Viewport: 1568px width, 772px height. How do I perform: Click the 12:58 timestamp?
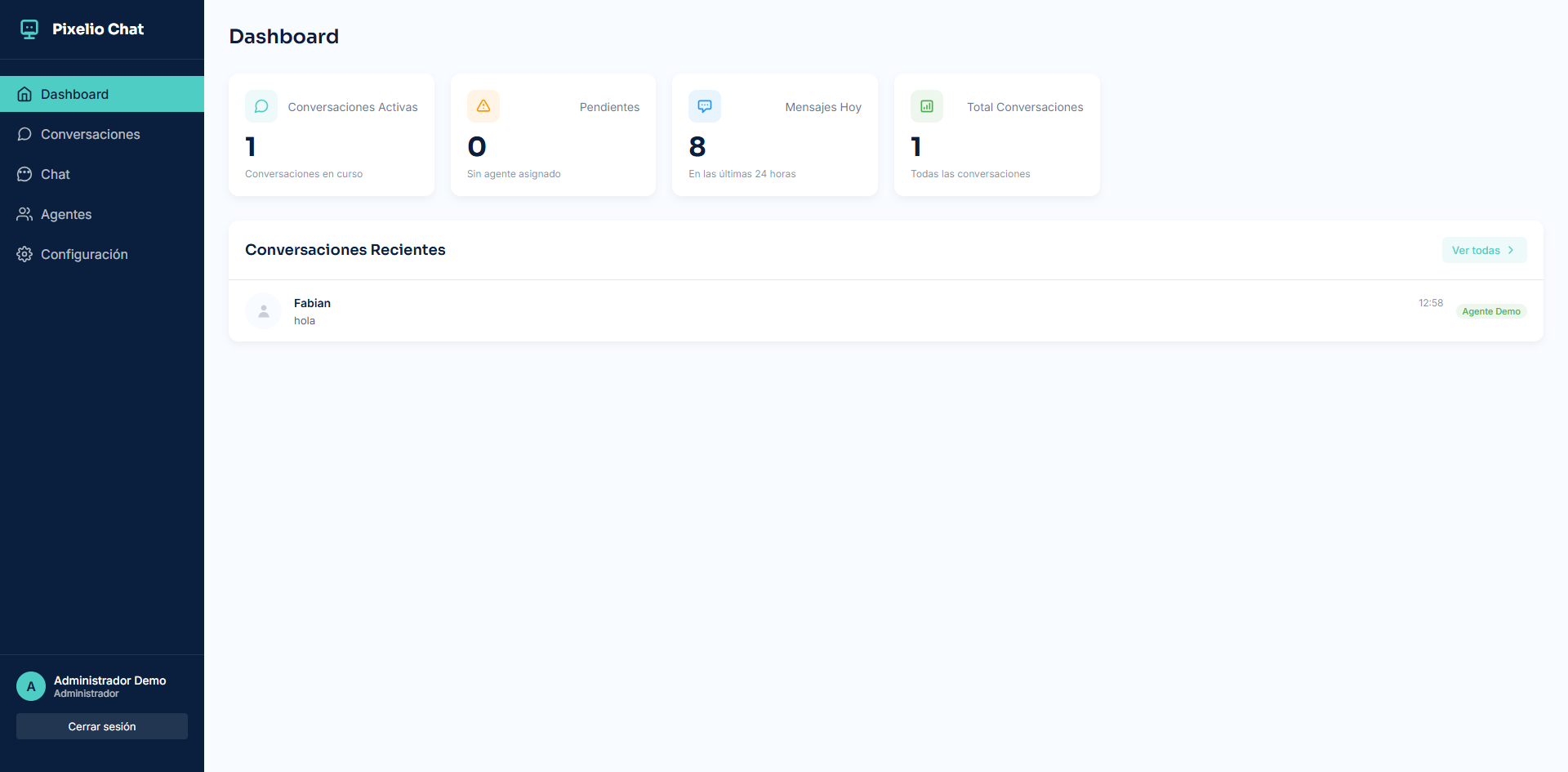[x=1431, y=303]
